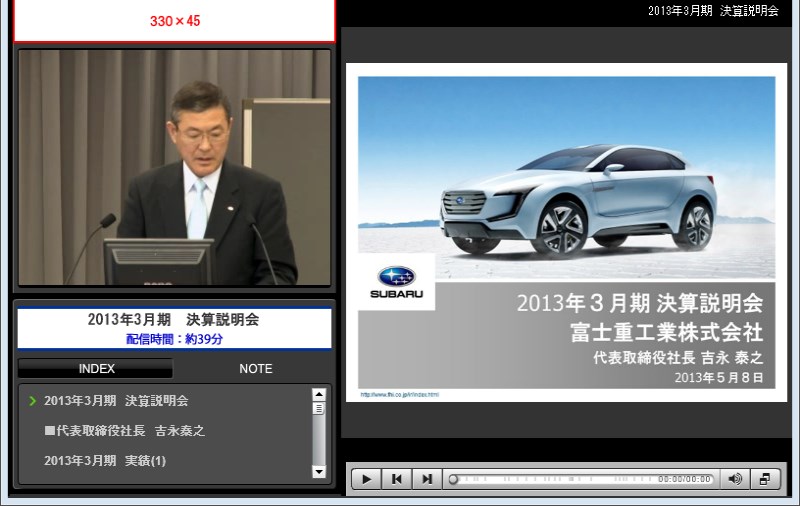Skip to the next chapter

coord(427,479)
